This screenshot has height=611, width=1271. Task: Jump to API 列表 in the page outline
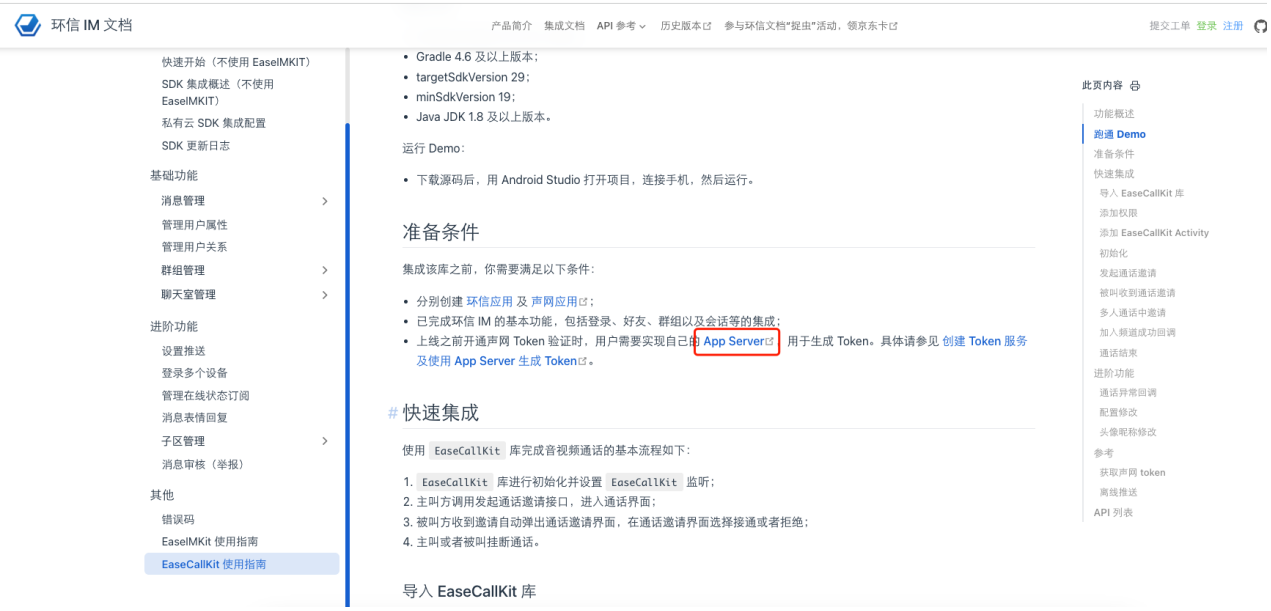pyautogui.click(x=1114, y=513)
